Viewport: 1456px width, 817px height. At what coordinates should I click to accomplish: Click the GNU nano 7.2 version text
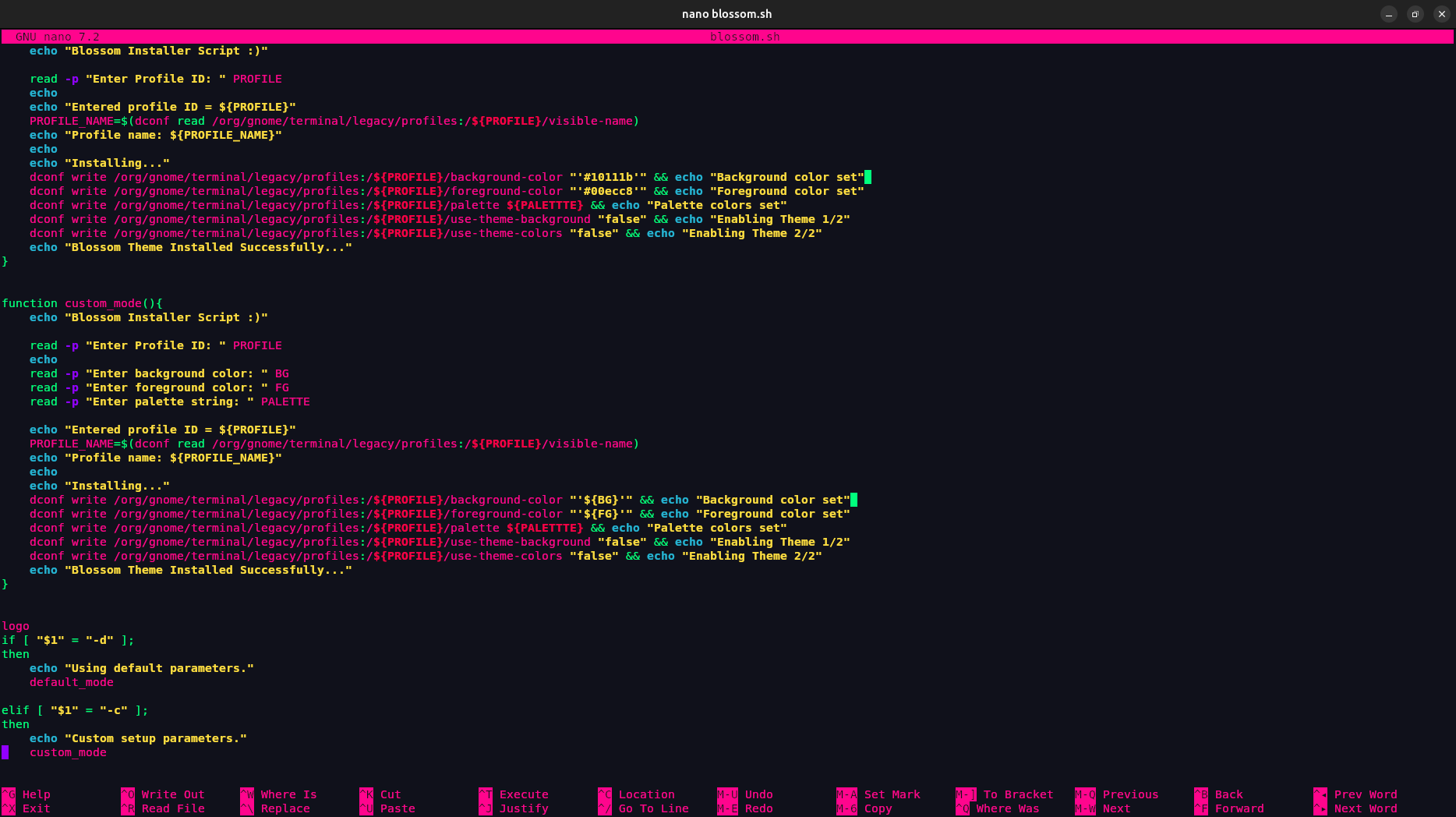[x=57, y=37]
